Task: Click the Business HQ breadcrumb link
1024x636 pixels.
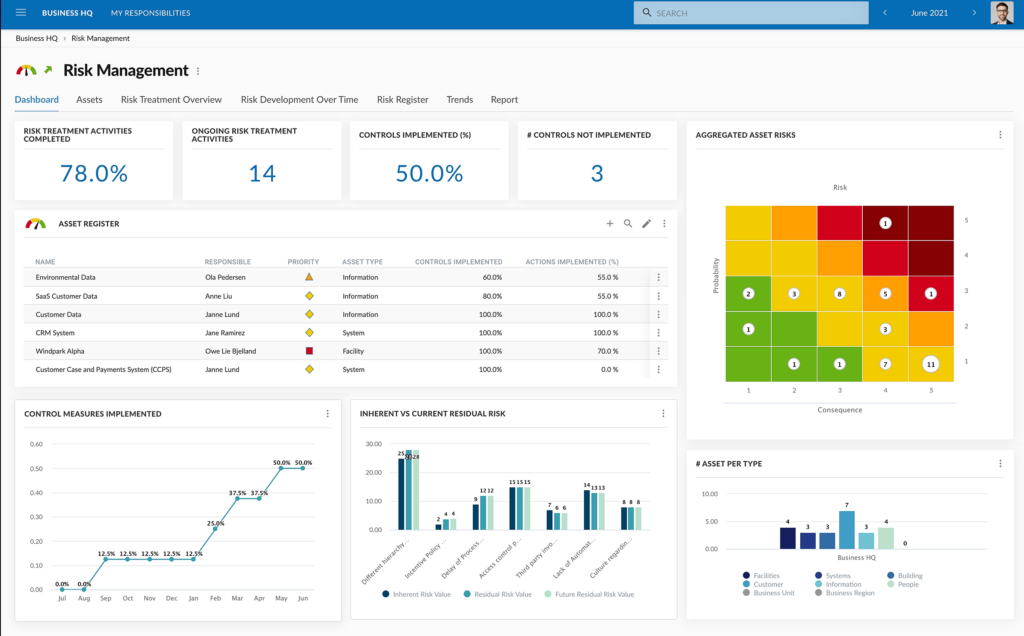Action: [36, 38]
